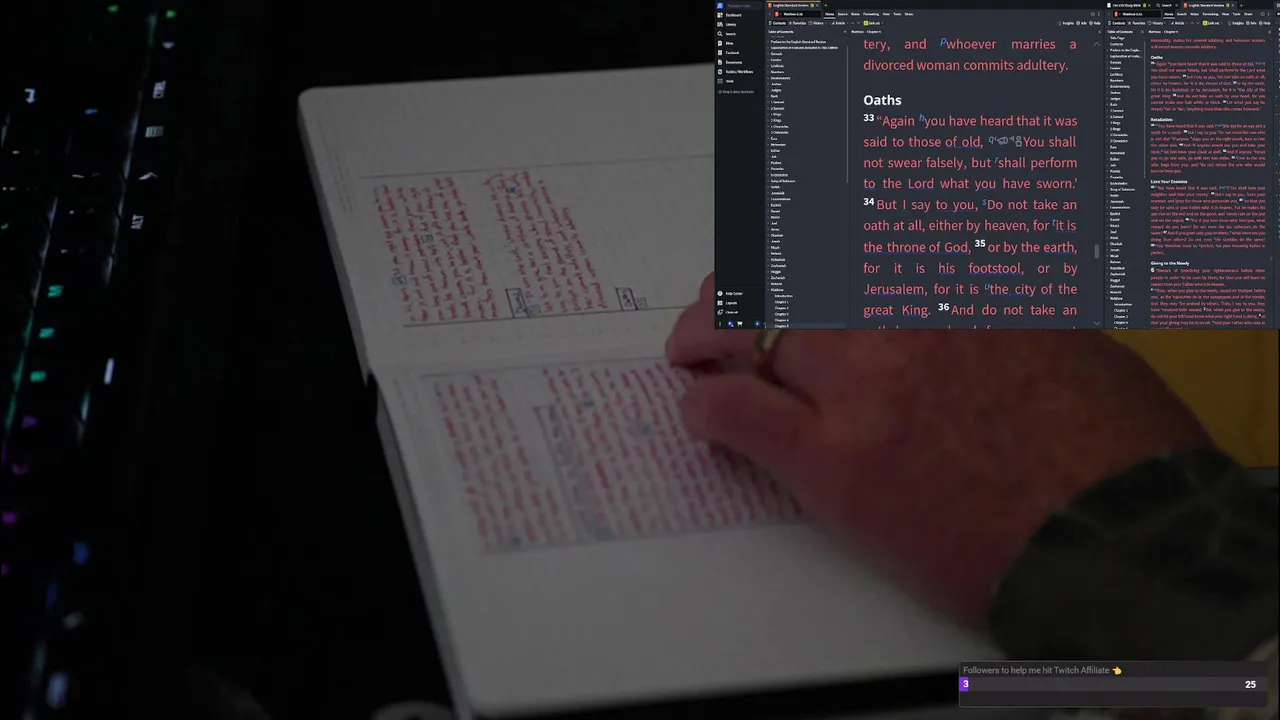Image resolution: width=1280 pixels, height=720 pixels.
Task: Open Search from the left sidebar
Action: pos(730,34)
